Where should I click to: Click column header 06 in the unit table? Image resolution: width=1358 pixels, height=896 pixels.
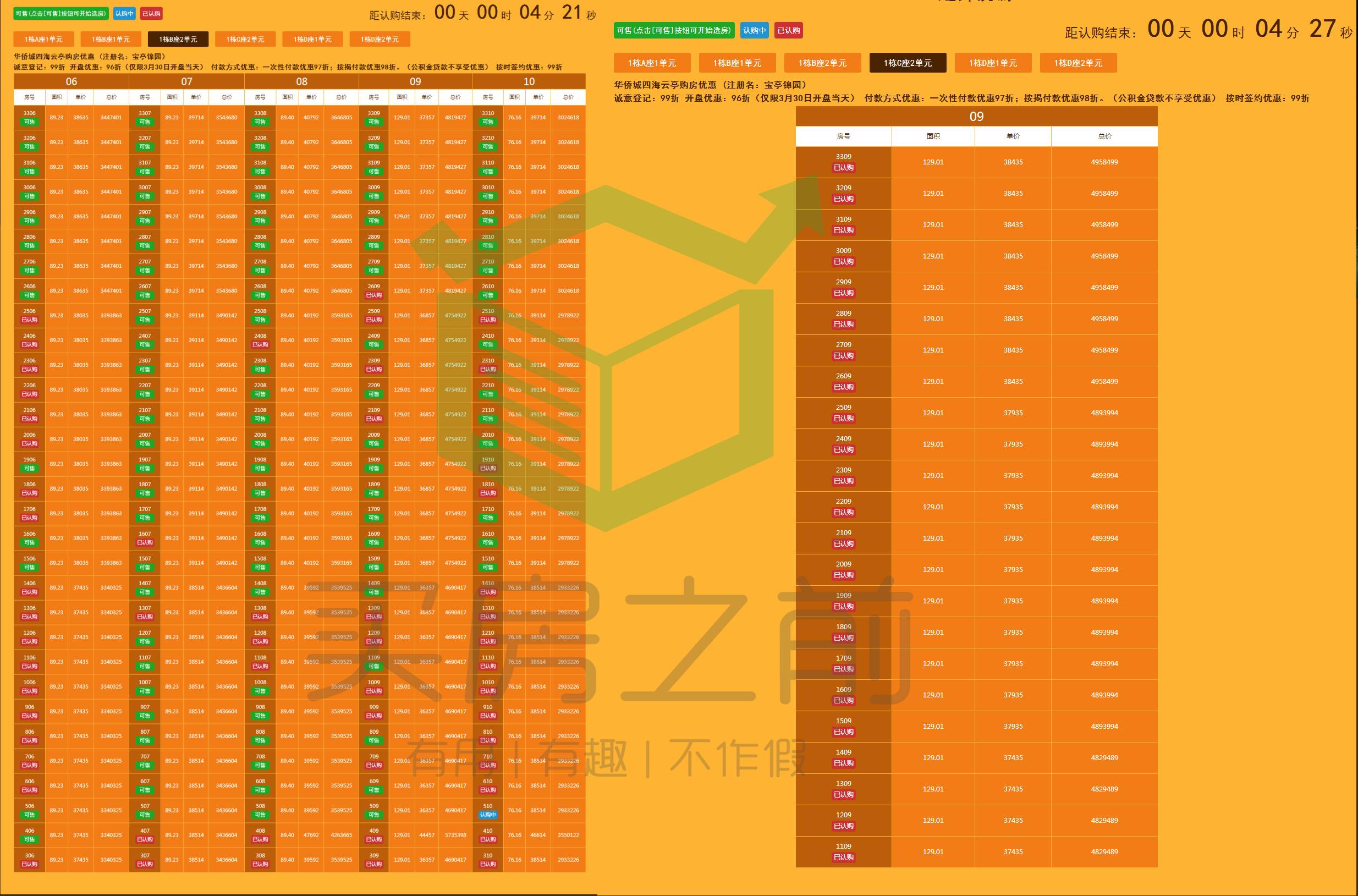point(72,82)
